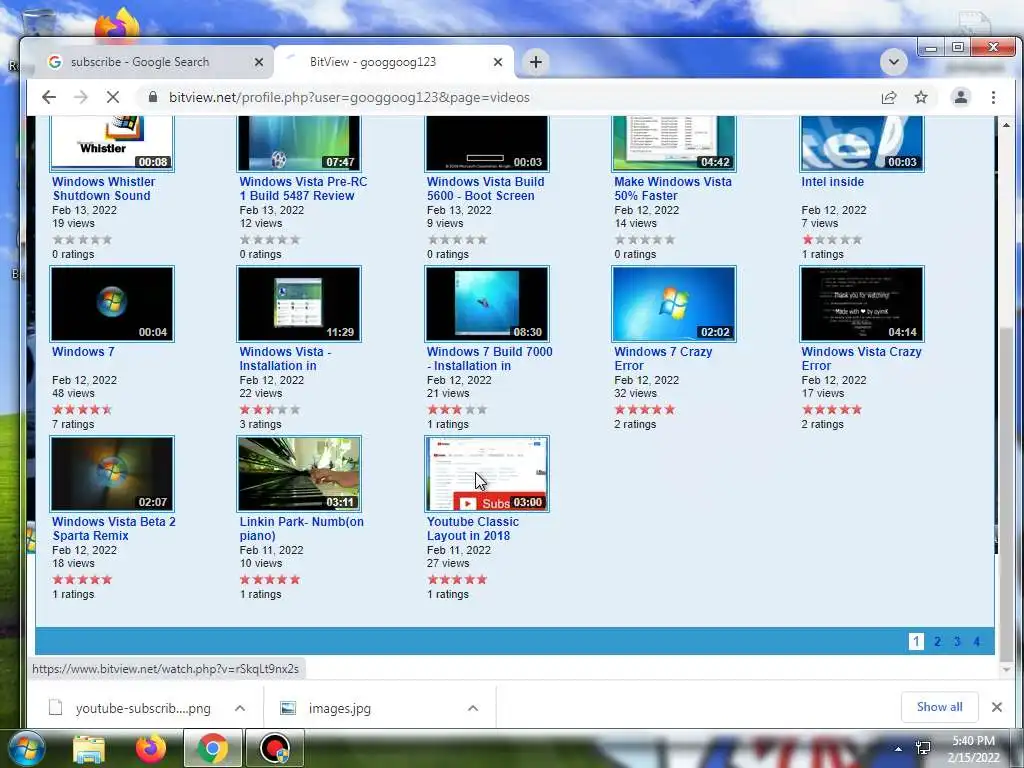Image resolution: width=1024 pixels, height=768 pixels.
Task: Click the Windows 7 Crazy Error thumbnail
Action: click(x=674, y=304)
